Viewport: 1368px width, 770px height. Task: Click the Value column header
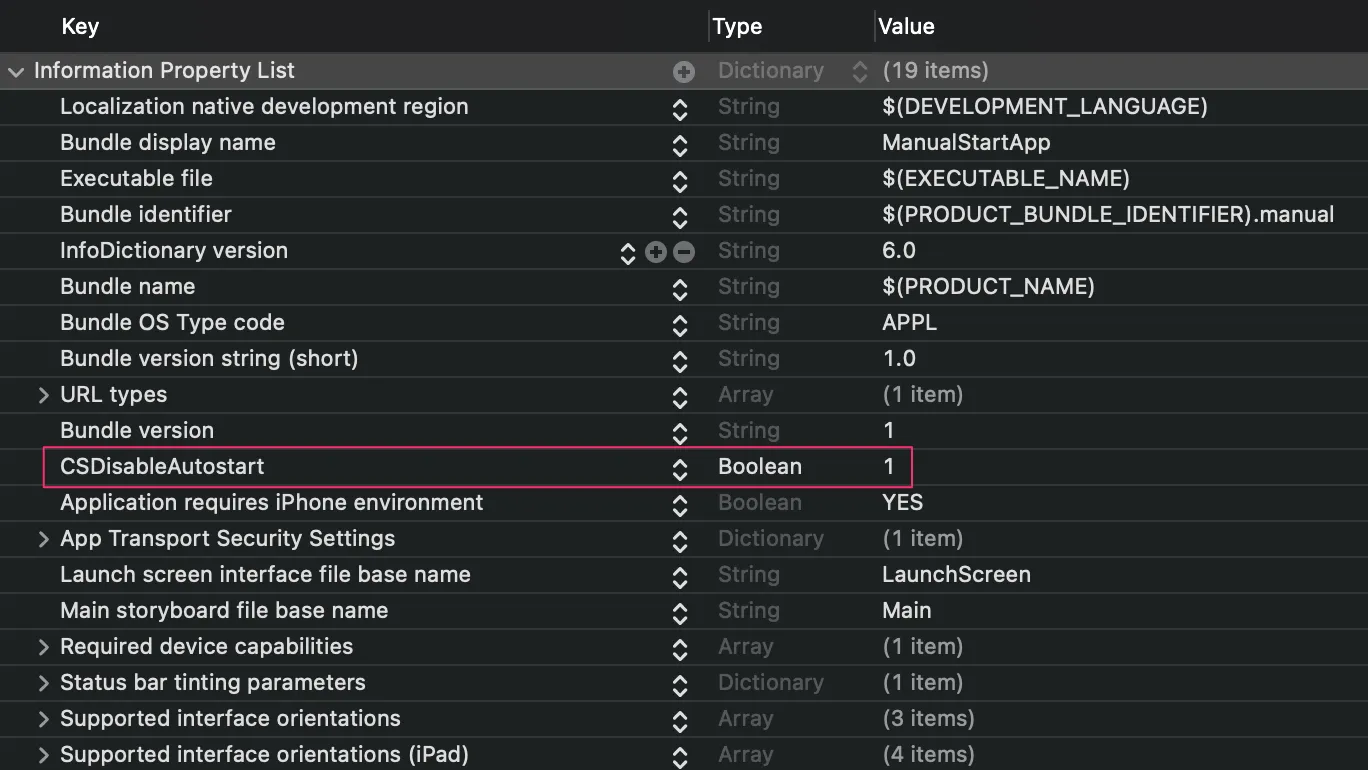[906, 27]
